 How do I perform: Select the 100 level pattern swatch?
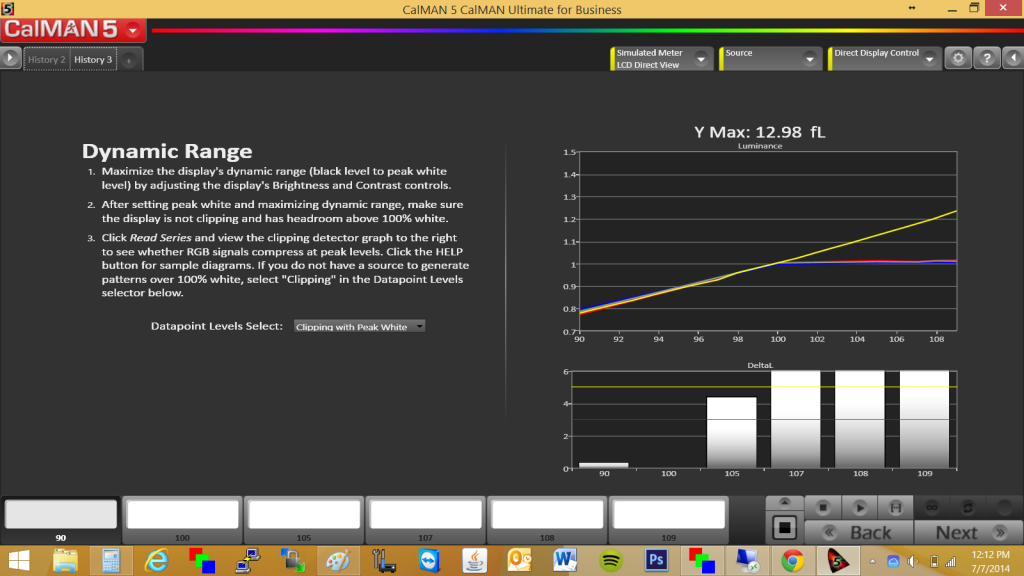[x=182, y=514]
